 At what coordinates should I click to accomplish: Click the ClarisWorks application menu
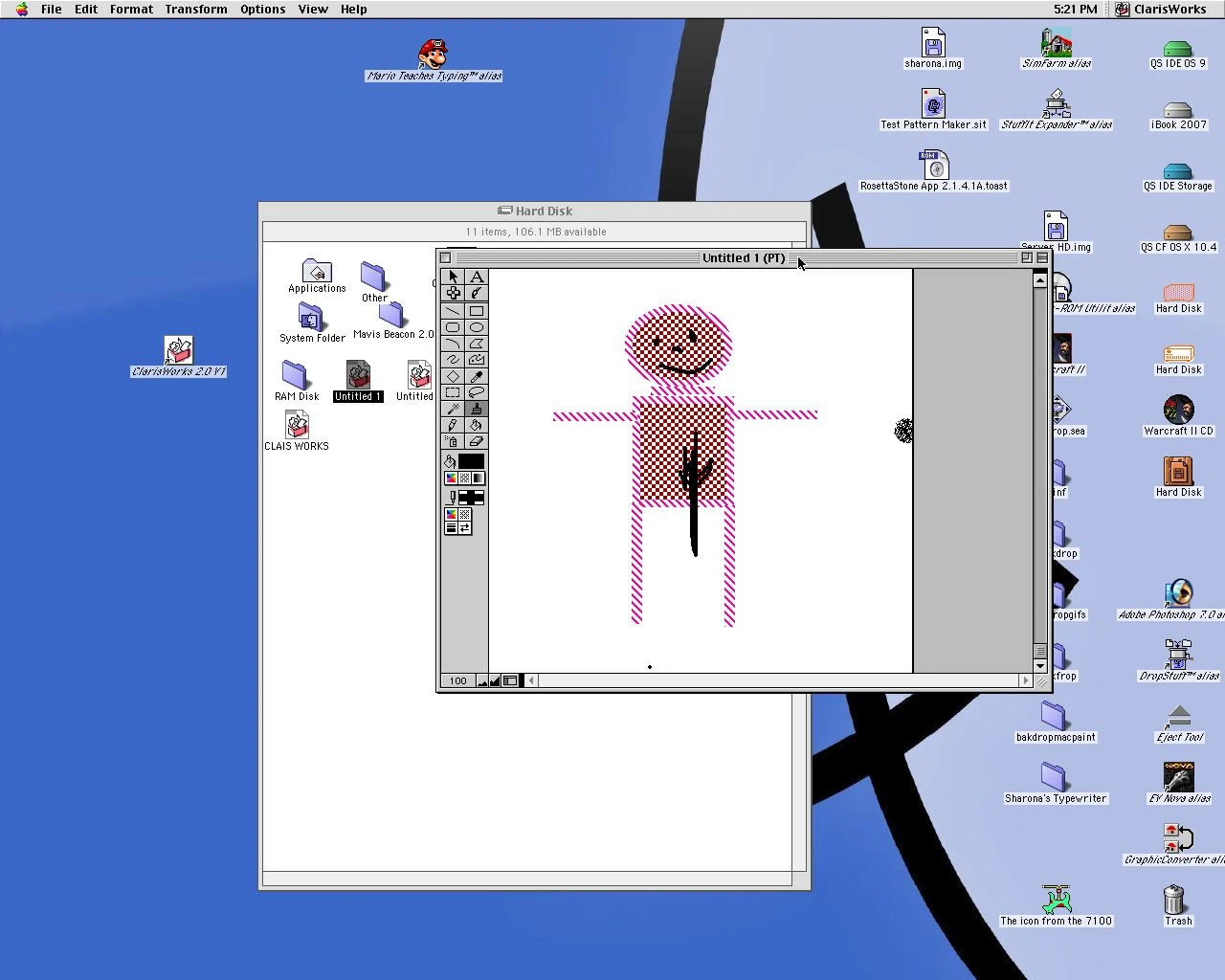(1161, 9)
